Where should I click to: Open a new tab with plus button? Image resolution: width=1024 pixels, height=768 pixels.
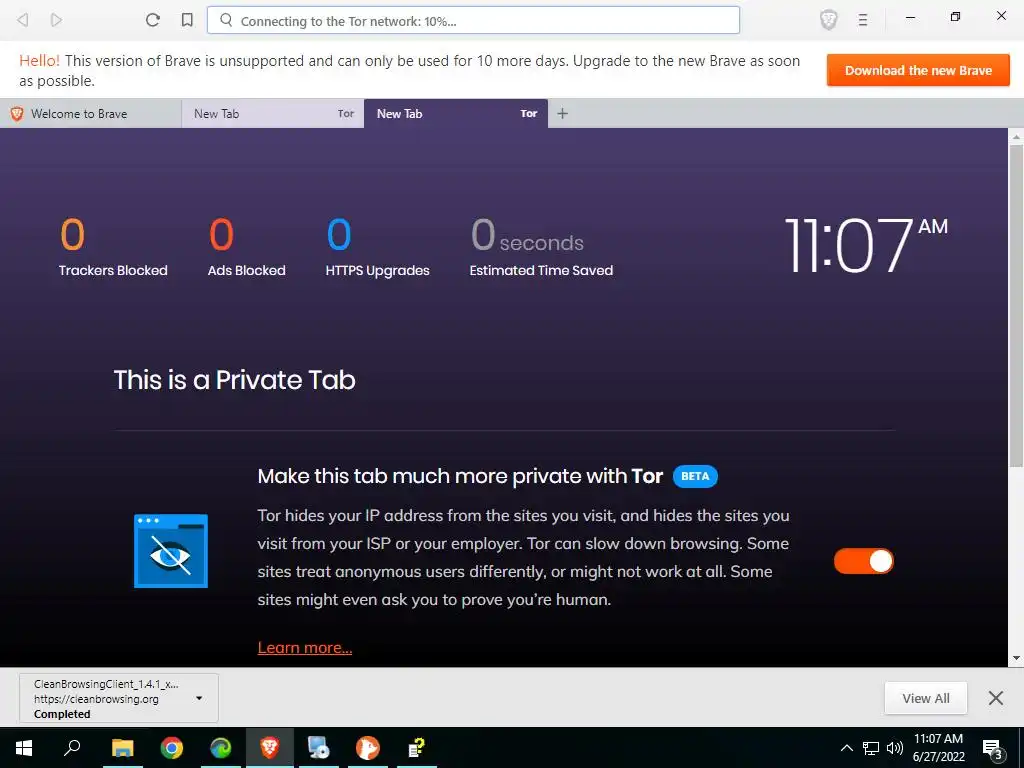(562, 114)
